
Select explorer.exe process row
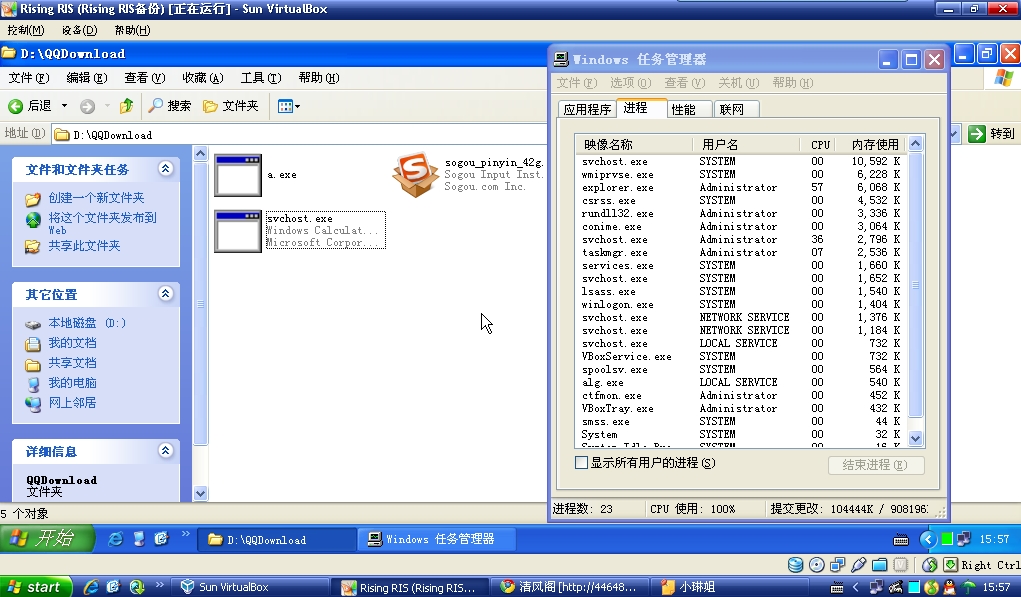coord(741,187)
